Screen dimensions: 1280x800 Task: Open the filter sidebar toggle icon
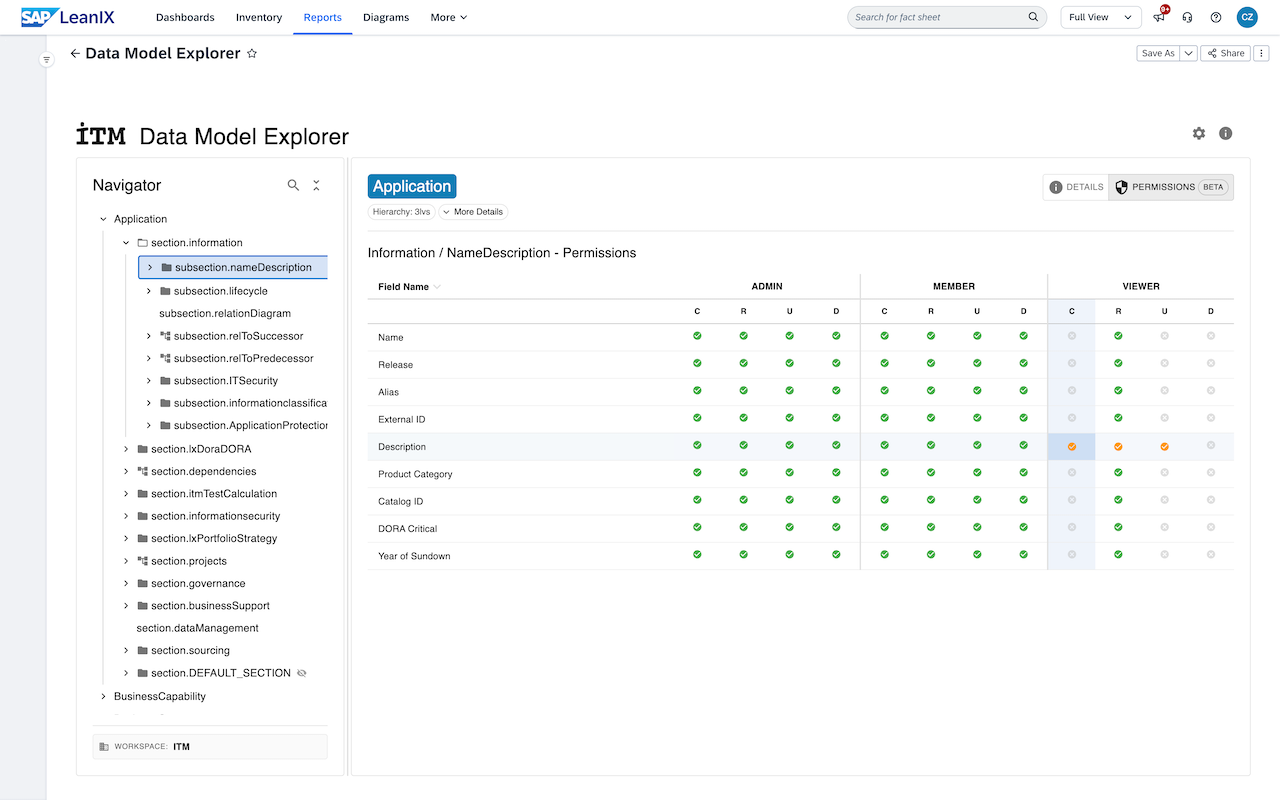coord(46,60)
